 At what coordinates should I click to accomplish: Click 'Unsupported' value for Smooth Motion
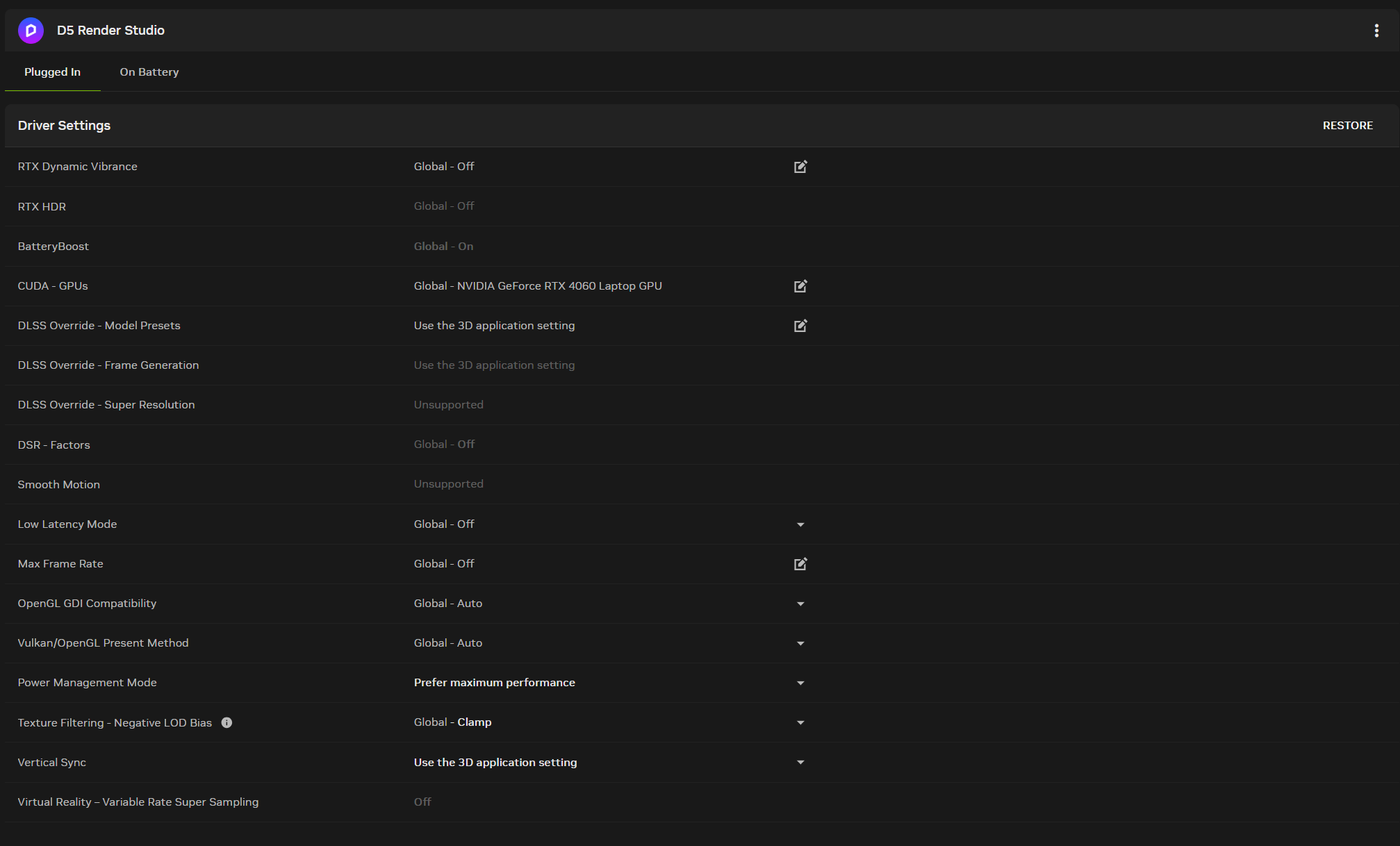tap(448, 484)
